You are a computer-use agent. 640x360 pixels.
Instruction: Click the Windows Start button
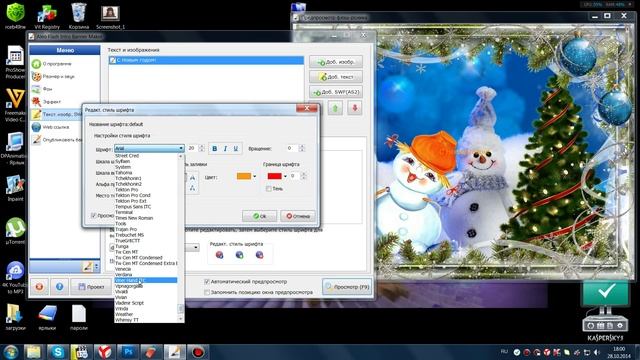pyautogui.click(x=11, y=352)
